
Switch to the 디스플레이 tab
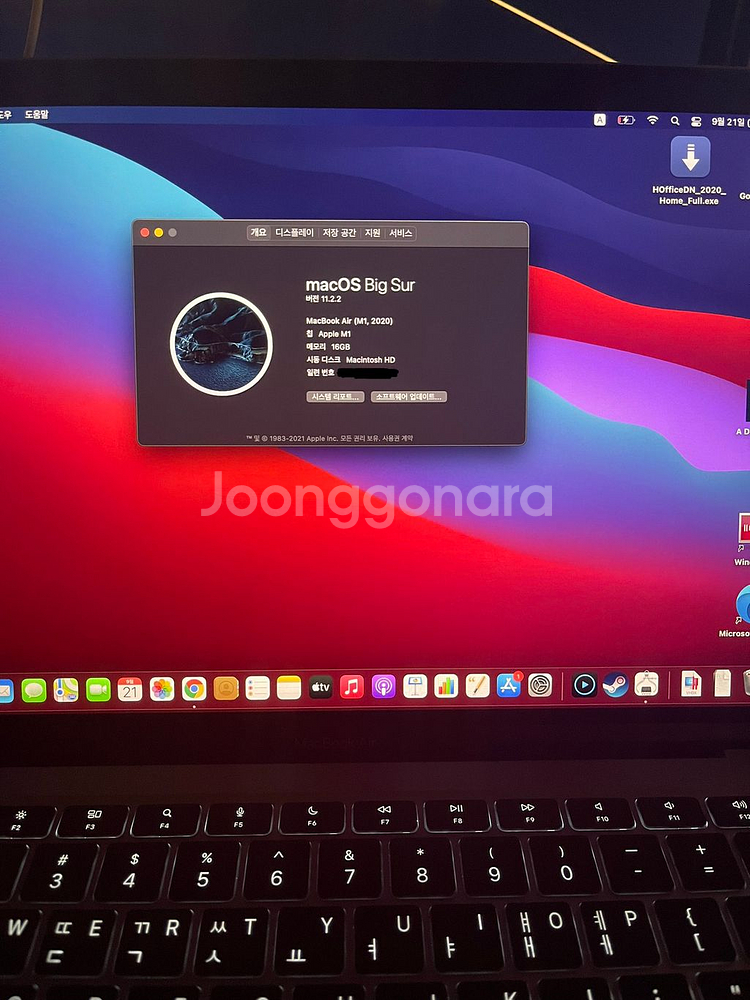(295, 233)
